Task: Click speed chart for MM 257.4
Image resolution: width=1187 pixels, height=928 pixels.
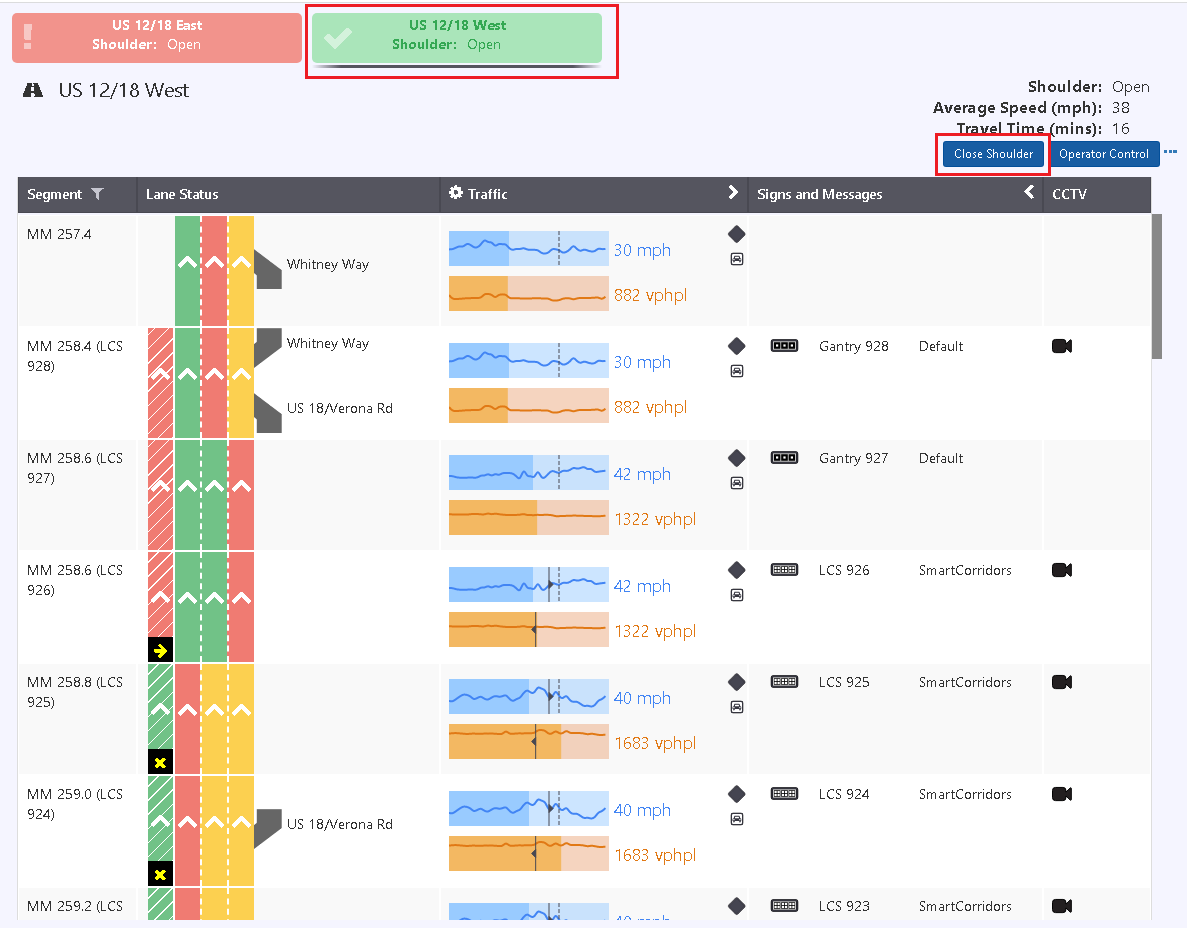Action: pyautogui.click(x=528, y=248)
